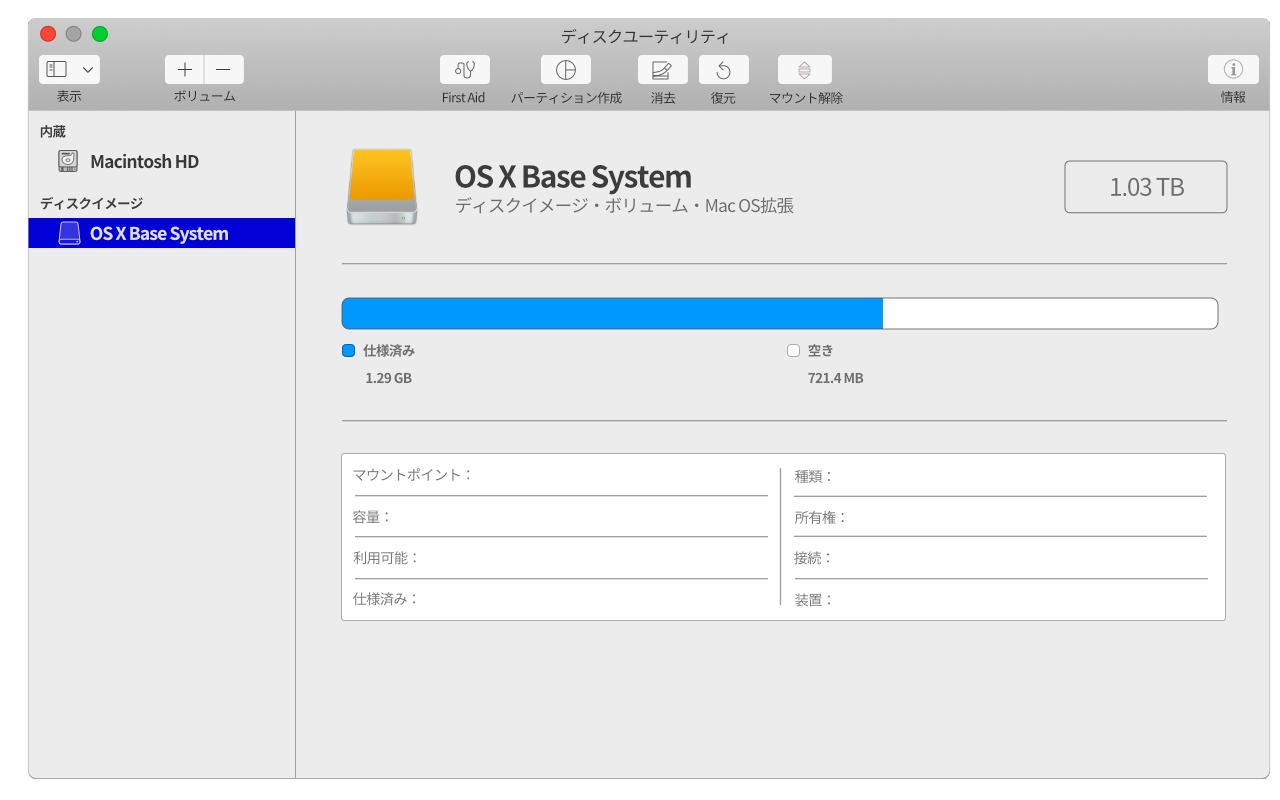This screenshot has height=800, width=1280.
Task: Click the 装置 row in the info table
Action: [1000, 599]
